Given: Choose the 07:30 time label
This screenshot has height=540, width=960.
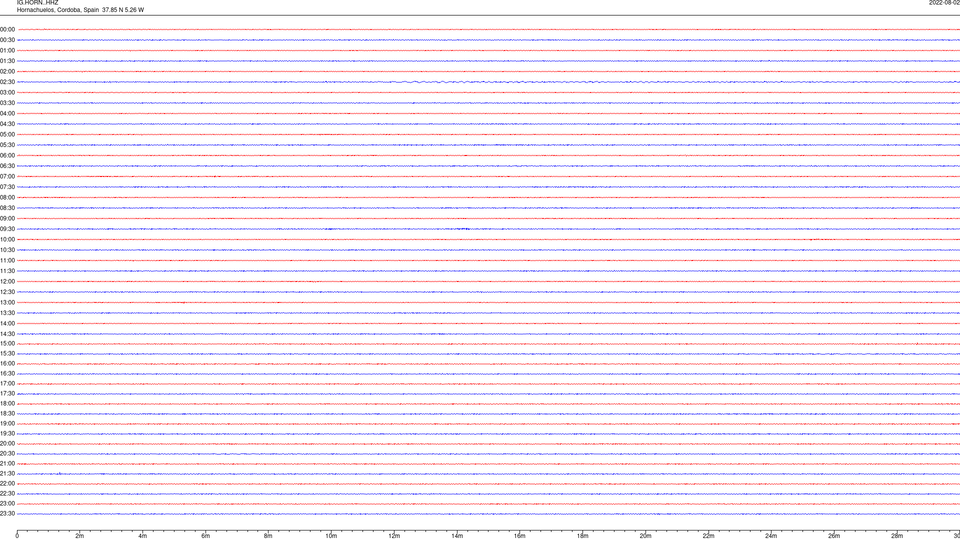Looking at the screenshot, I should (7, 187).
